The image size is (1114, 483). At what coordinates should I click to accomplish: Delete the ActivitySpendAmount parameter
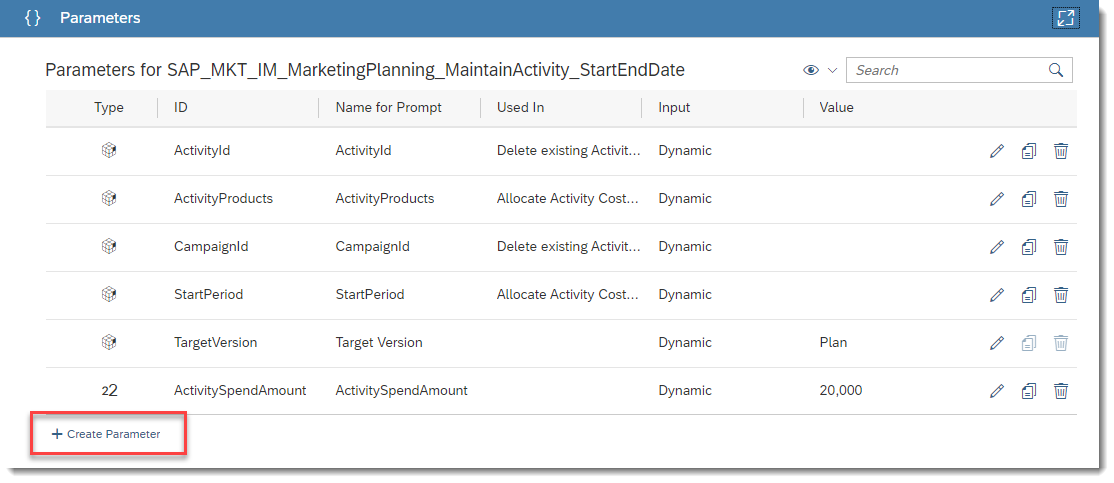click(1061, 391)
